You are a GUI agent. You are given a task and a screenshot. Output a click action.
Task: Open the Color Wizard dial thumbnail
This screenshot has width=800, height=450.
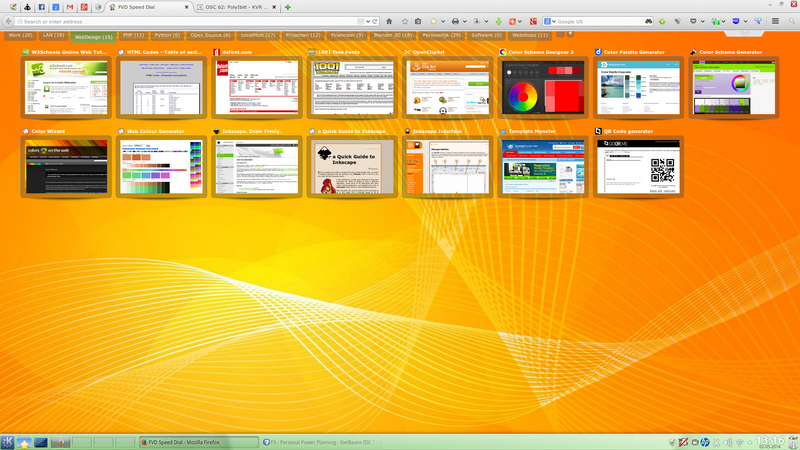click(x=66, y=166)
